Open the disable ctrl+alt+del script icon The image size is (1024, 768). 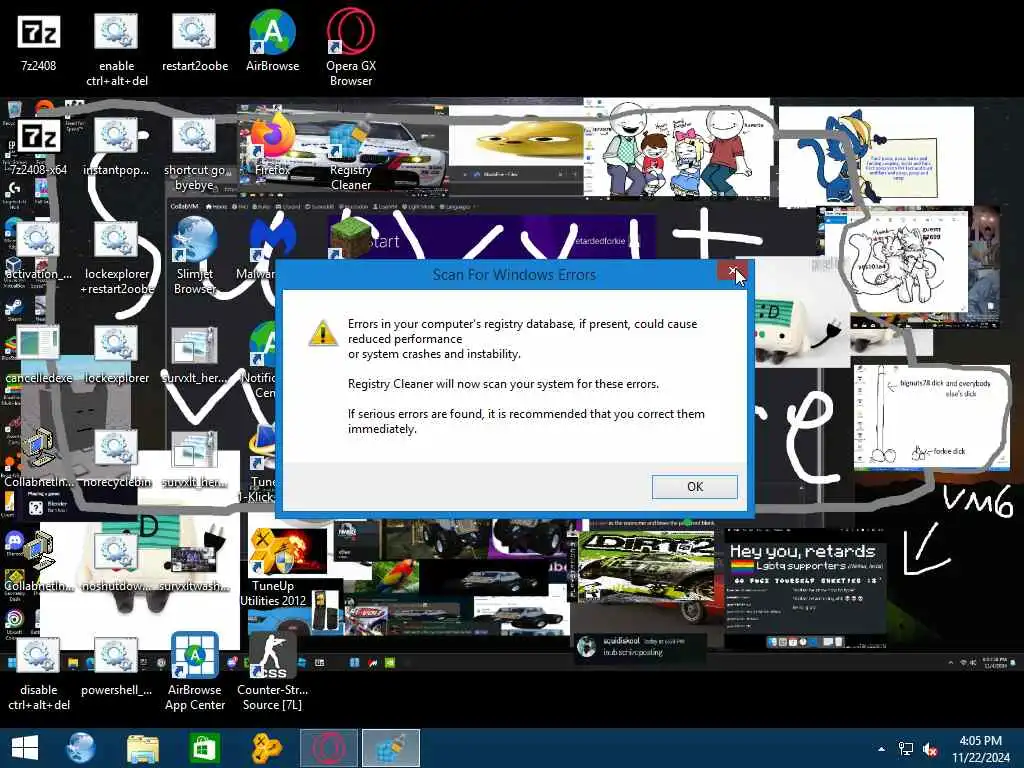39,674
